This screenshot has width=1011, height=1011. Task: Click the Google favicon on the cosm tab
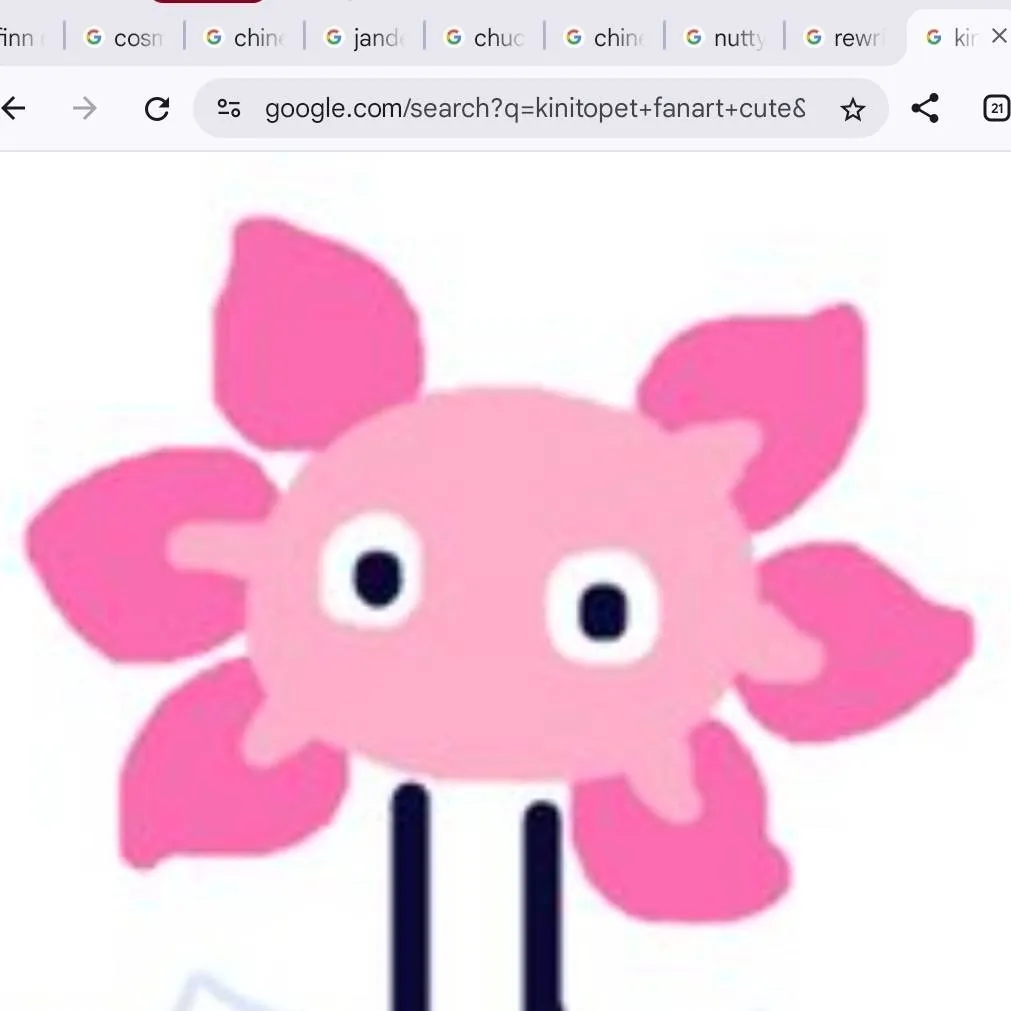point(93,37)
